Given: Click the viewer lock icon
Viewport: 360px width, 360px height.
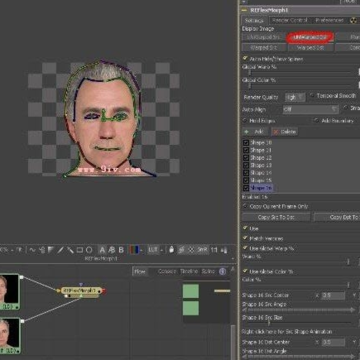Looking at the screenshot, I should (171, 250).
